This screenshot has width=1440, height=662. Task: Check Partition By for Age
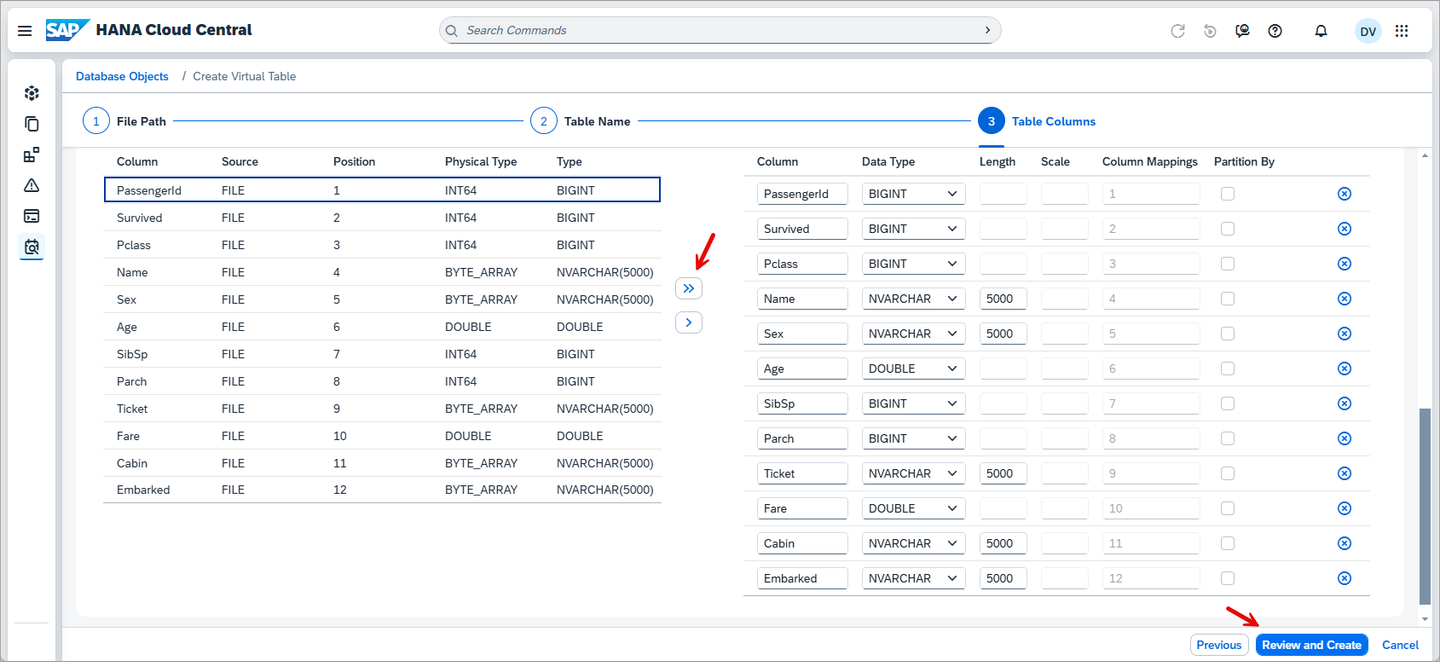pyautogui.click(x=1227, y=369)
